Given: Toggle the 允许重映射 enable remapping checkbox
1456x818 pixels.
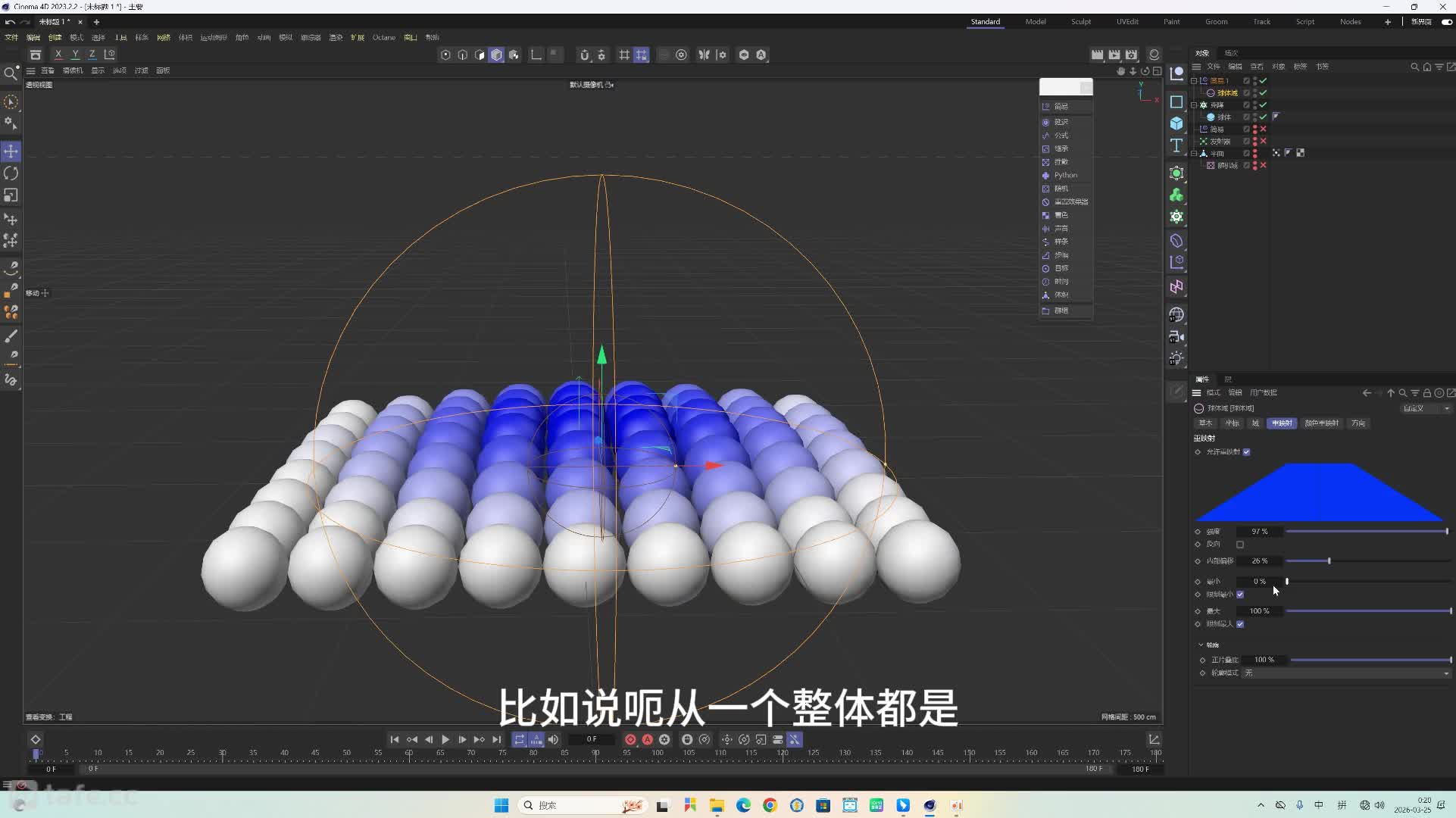Looking at the screenshot, I should 1246,452.
